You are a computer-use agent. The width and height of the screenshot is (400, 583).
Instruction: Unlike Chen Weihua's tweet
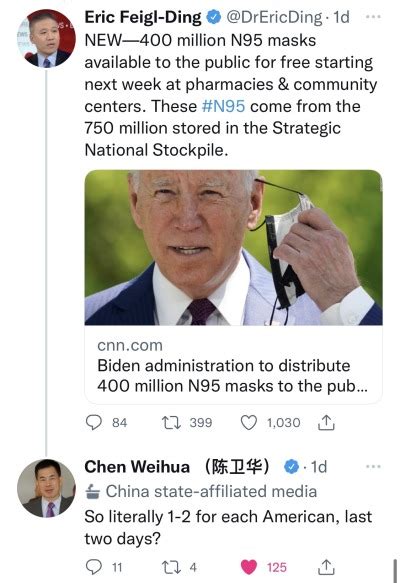(249, 567)
